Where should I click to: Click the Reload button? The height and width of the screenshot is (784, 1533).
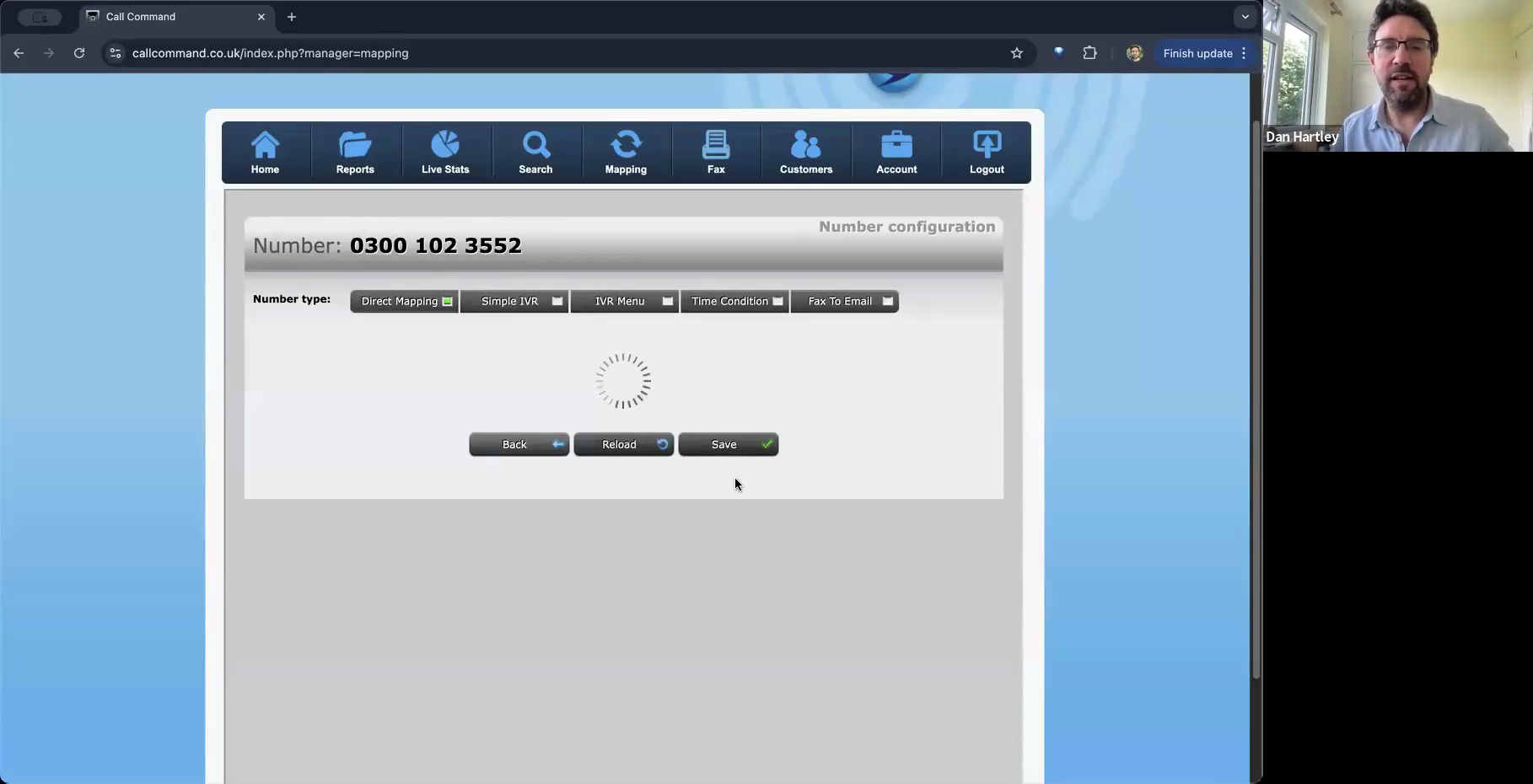pos(624,444)
